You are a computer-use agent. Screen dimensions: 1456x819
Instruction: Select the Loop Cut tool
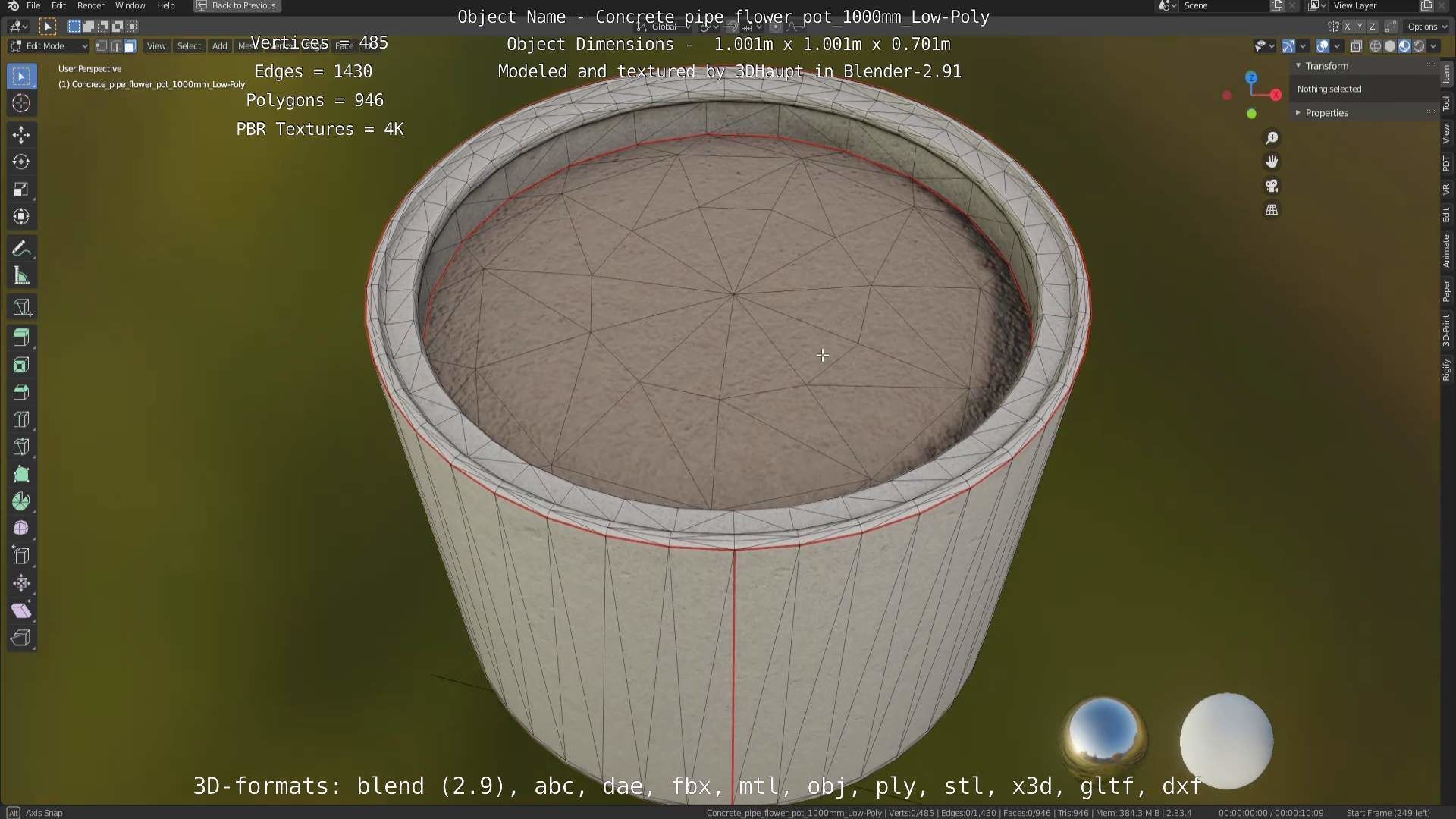point(21,419)
